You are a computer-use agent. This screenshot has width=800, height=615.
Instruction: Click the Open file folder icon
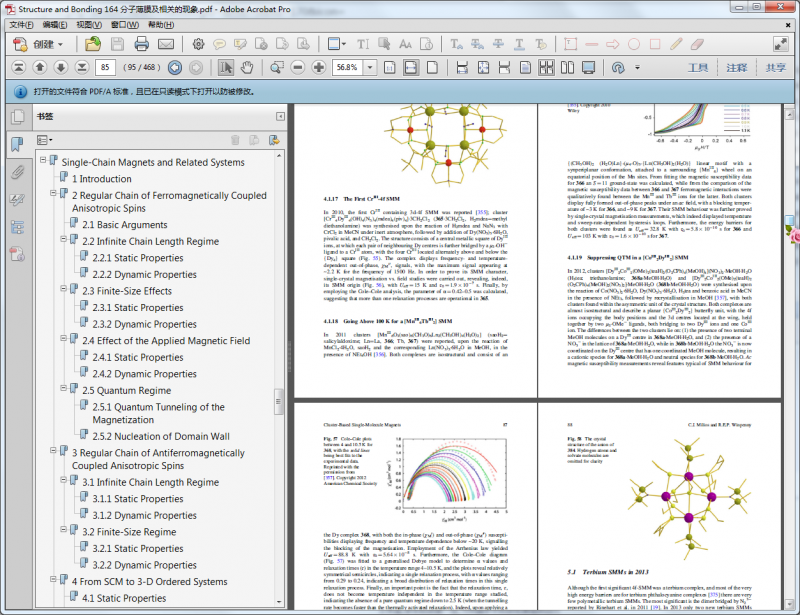[93, 44]
